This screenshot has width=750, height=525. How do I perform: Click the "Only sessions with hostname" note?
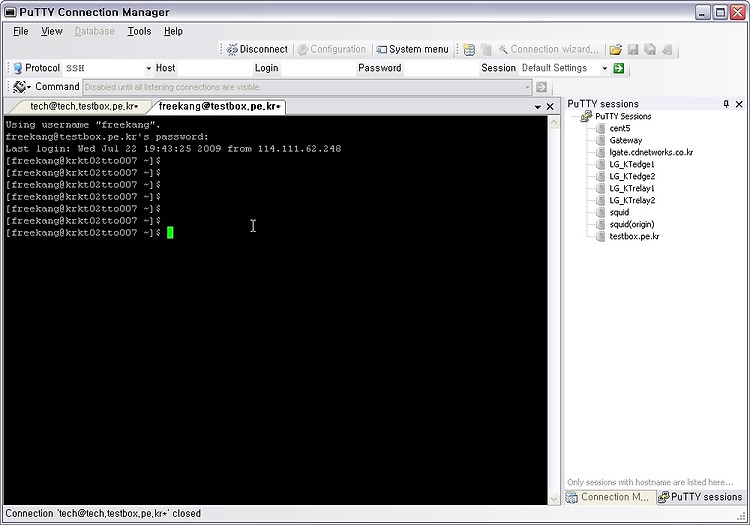pyautogui.click(x=651, y=482)
